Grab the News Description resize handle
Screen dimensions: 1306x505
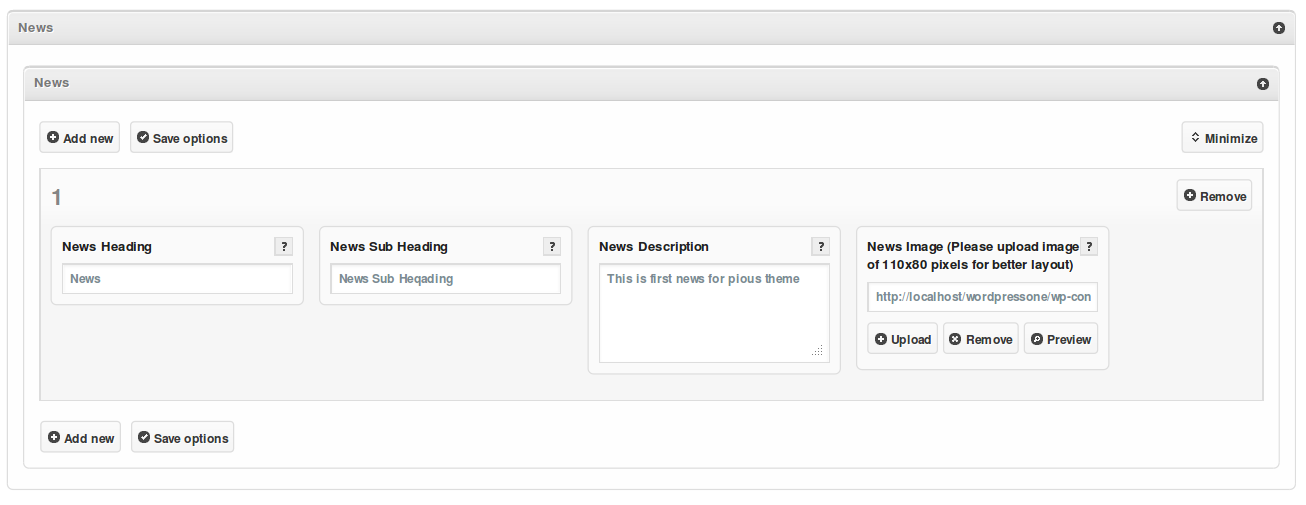coord(817,351)
